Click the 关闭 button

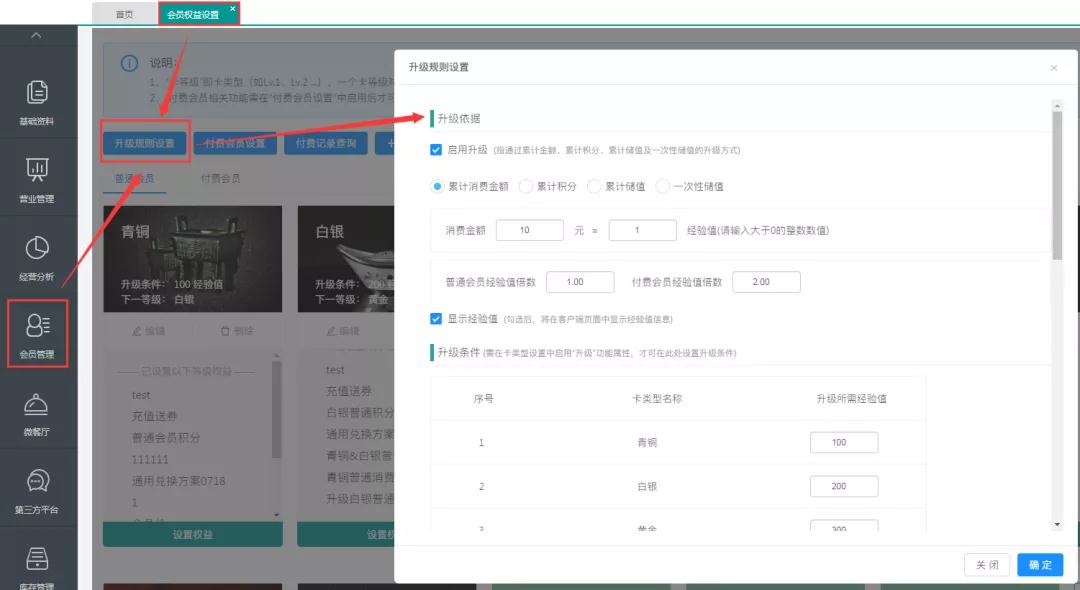coord(987,565)
